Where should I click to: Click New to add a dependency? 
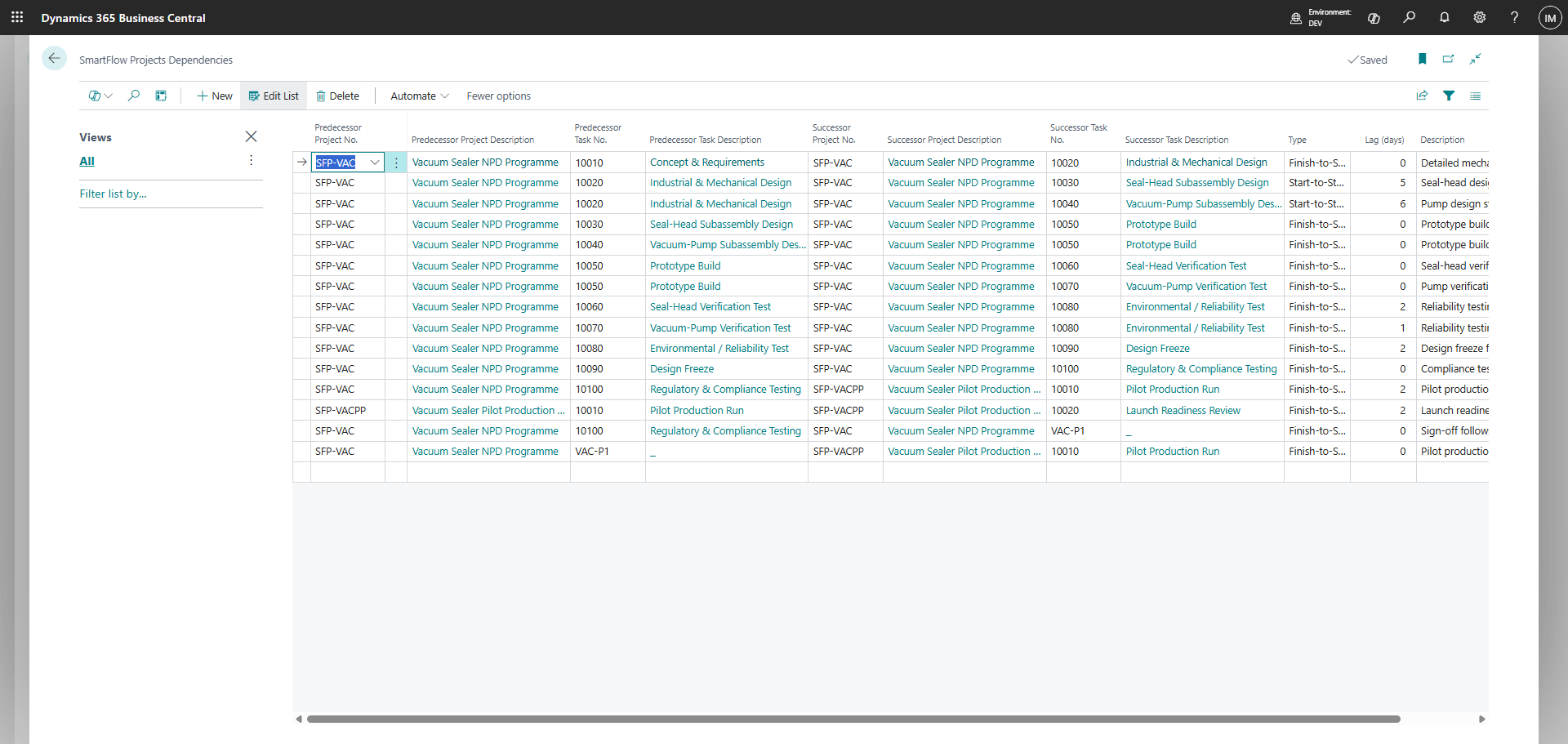[215, 96]
